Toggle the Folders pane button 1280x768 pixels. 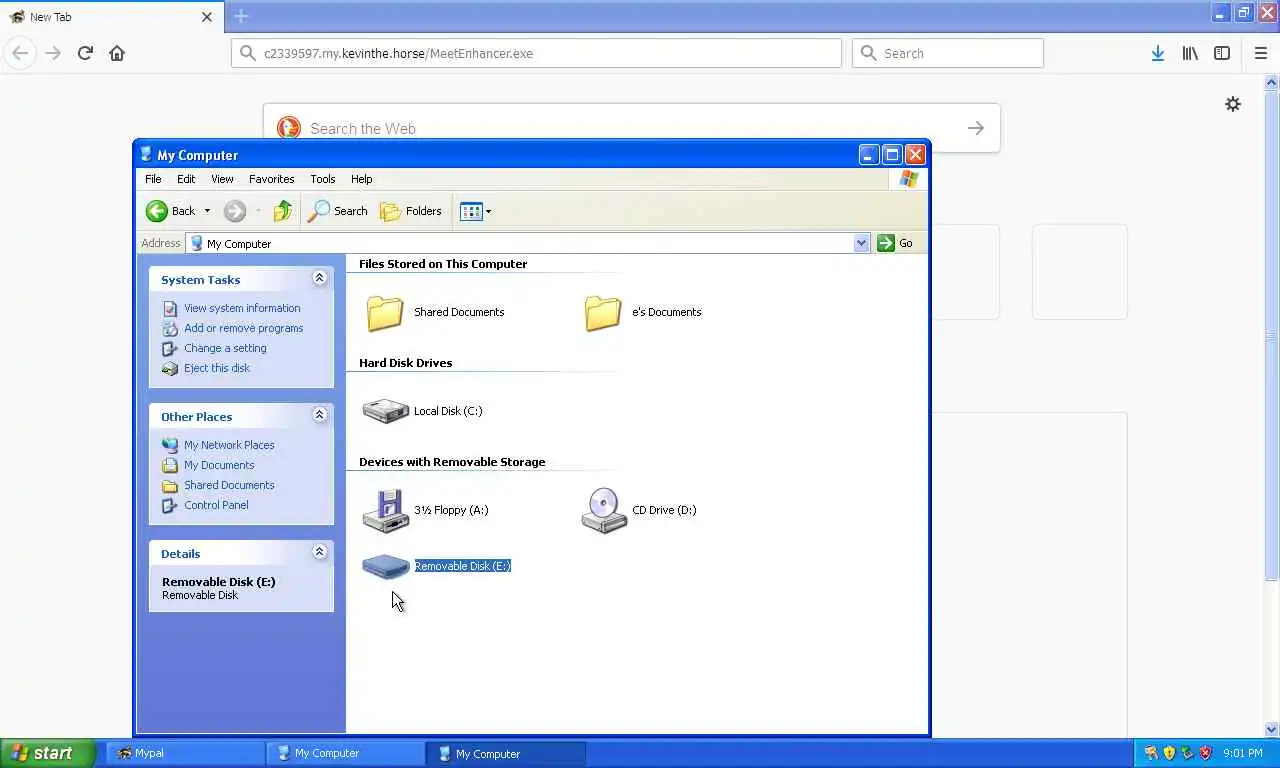tap(411, 211)
